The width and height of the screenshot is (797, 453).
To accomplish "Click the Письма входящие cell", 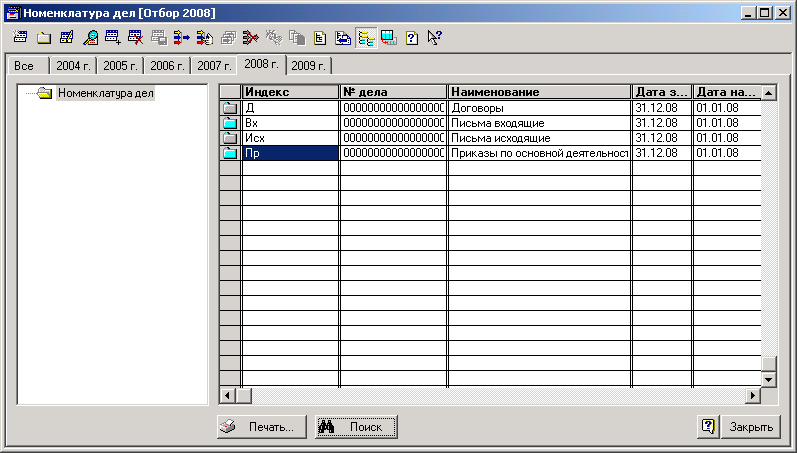I will [x=539, y=123].
